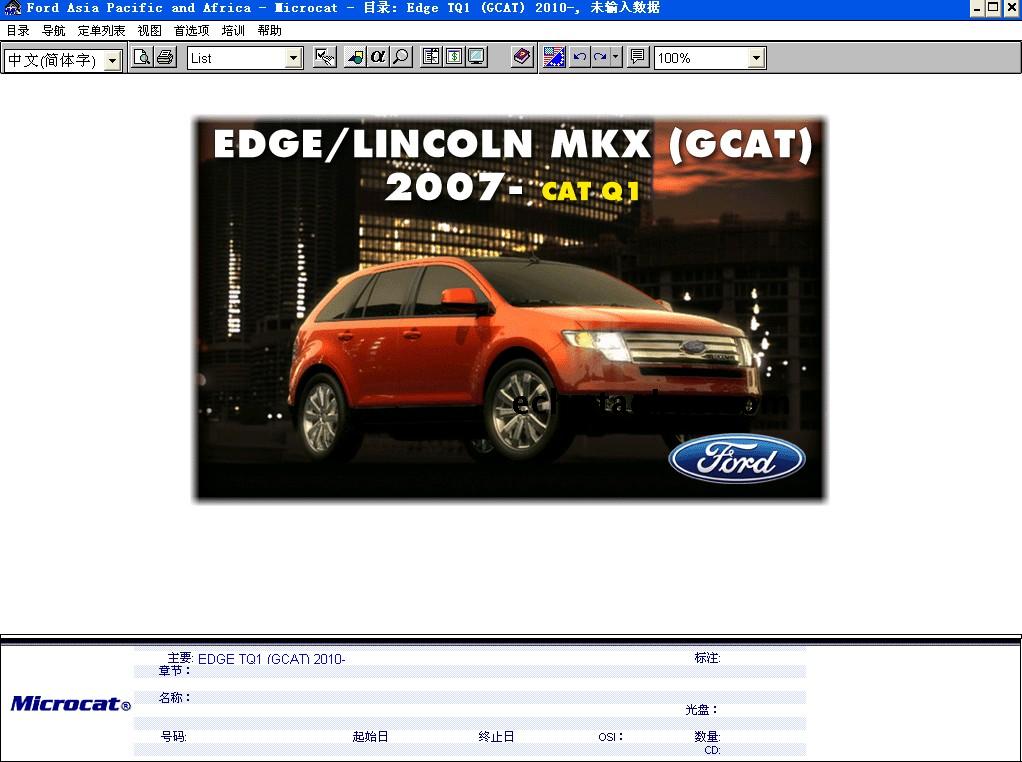The height and width of the screenshot is (762, 1022).
Task: Click the redo forward arrow
Action: pos(600,57)
